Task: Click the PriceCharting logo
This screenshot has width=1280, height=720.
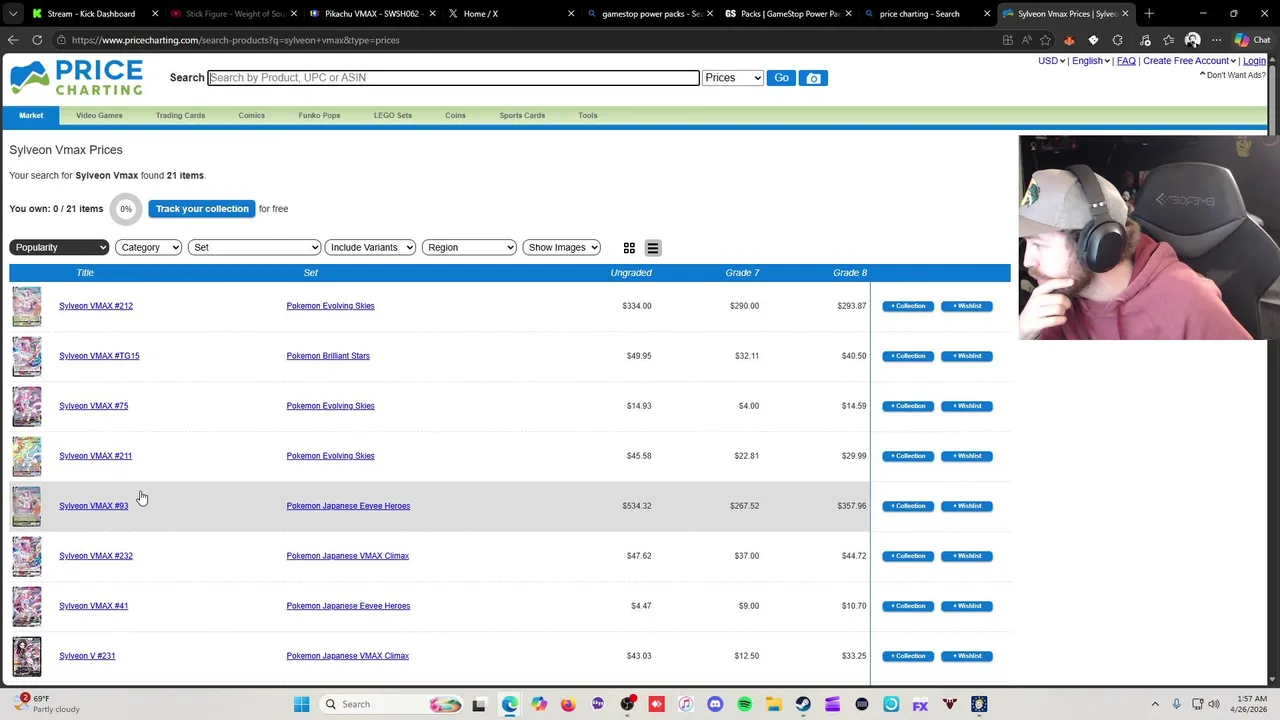Action: tap(76, 77)
